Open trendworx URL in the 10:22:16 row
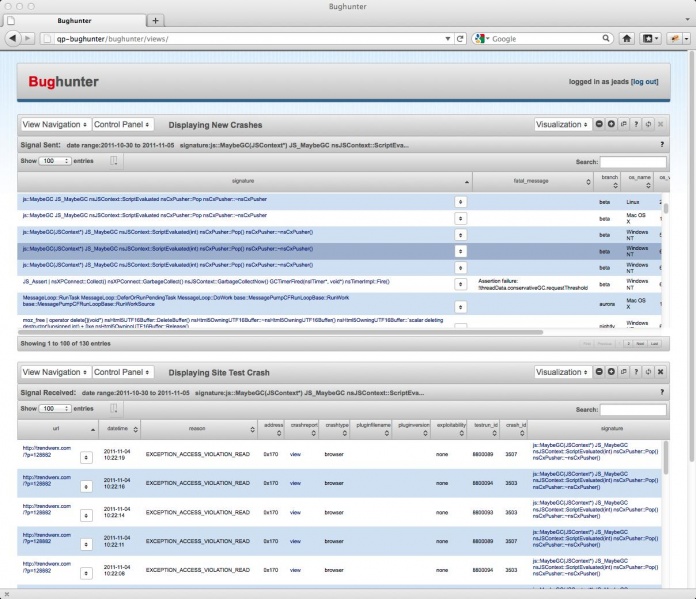This screenshot has height=599, width=696. coord(47,480)
